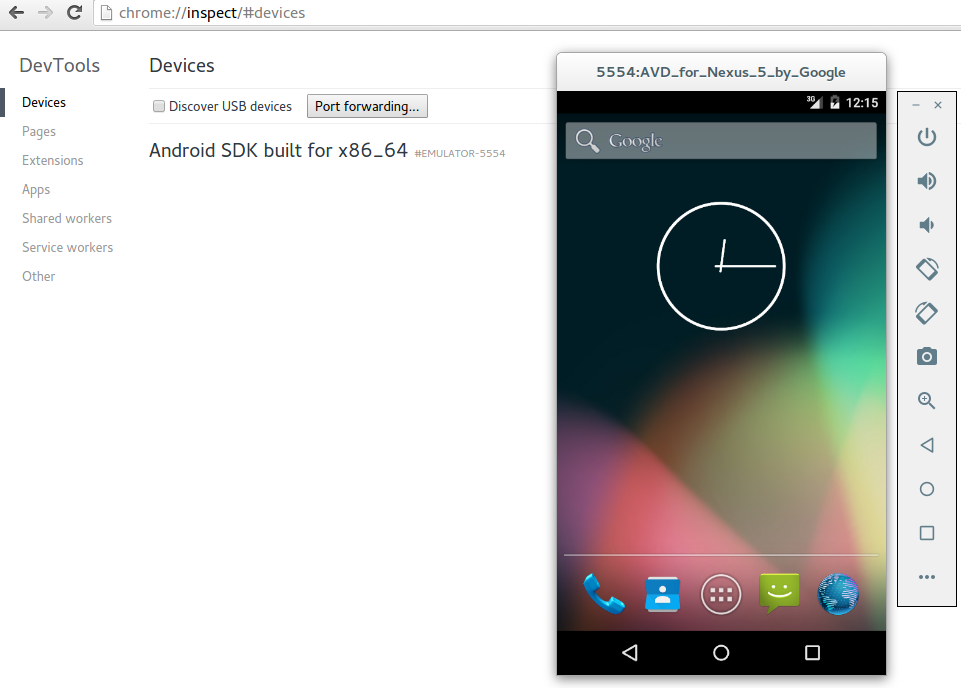Image resolution: width=961 pixels, height=688 pixels.
Task: Activate the emulator zoom magnifier icon
Action: point(927,400)
